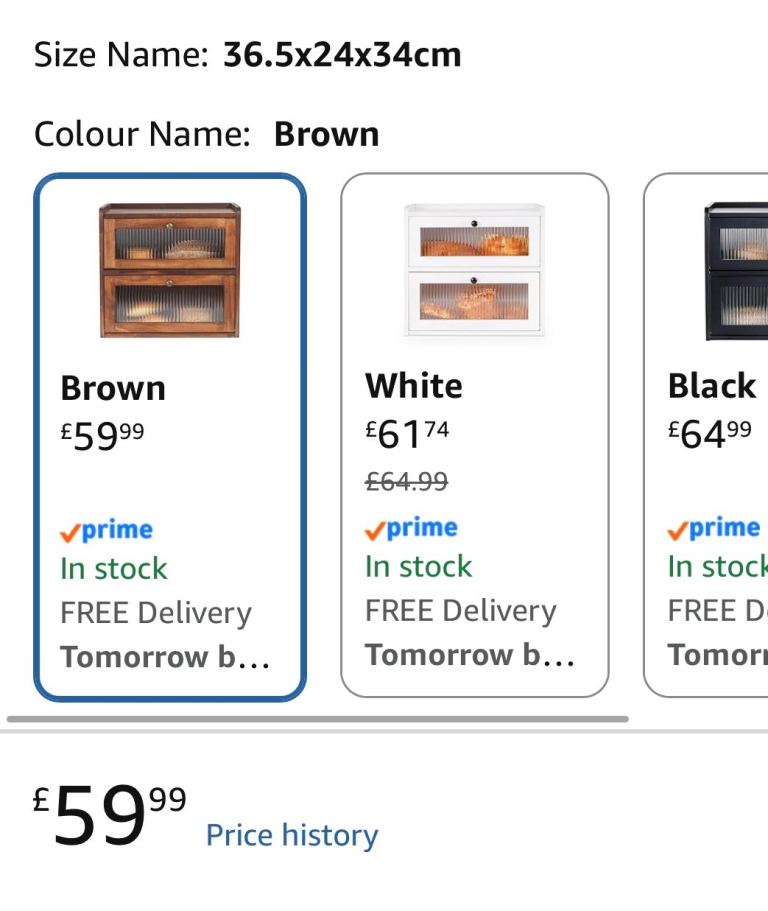Viewport: 768px width, 911px height.
Task: Click "In stock" on the White option
Action: point(418,567)
